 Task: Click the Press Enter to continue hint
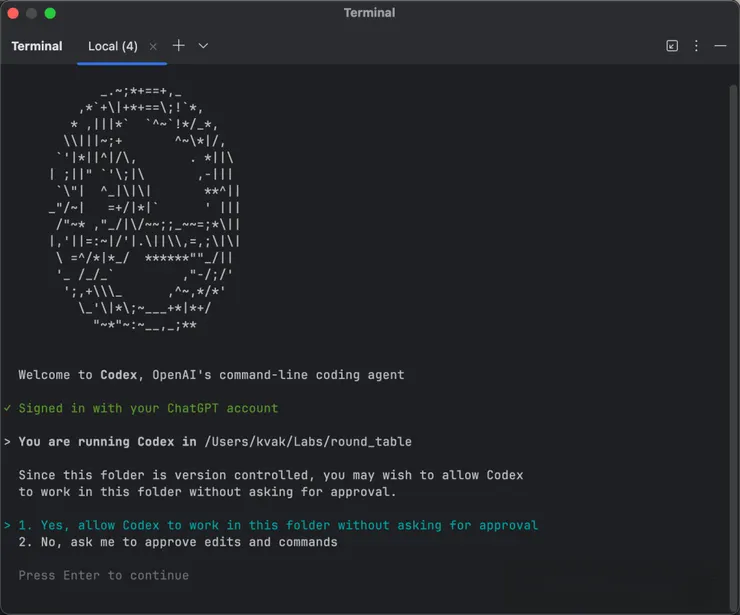(104, 575)
